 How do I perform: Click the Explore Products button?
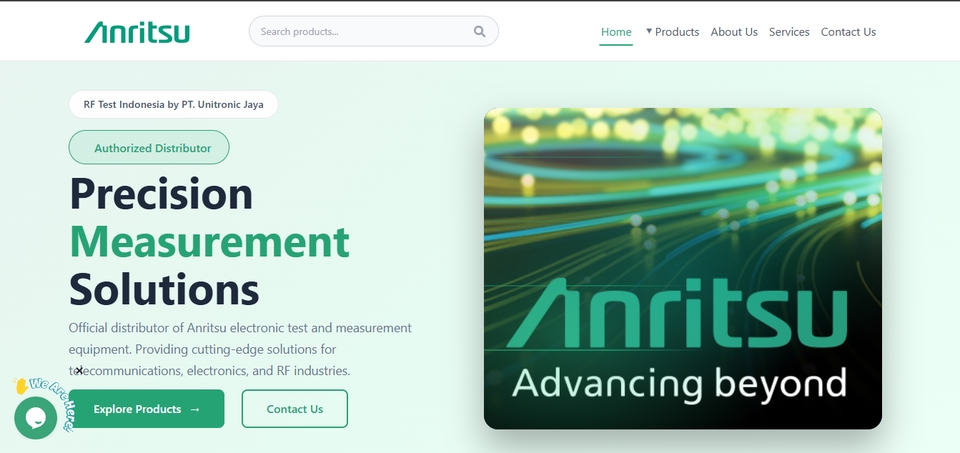pyautogui.click(x=146, y=409)
